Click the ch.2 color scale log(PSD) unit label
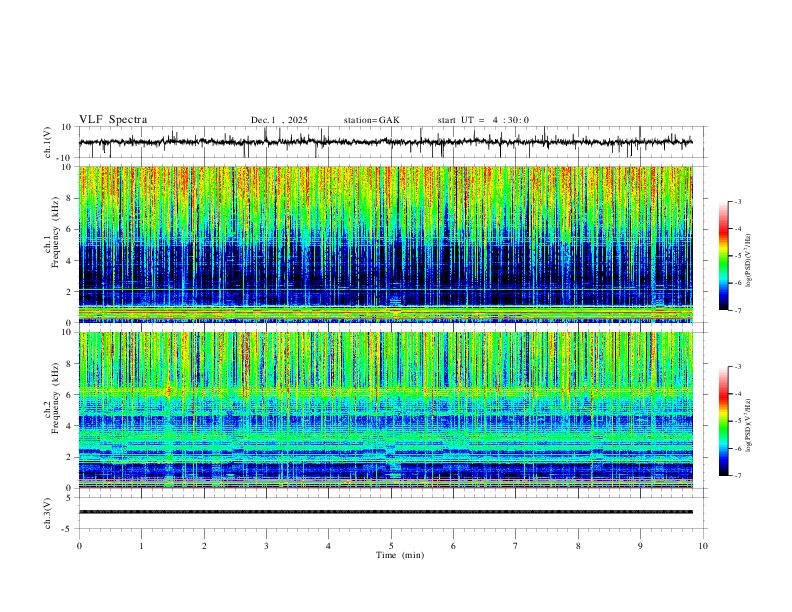Image resolution: width=792 pixels, height=612 pixels. (749, 425)
